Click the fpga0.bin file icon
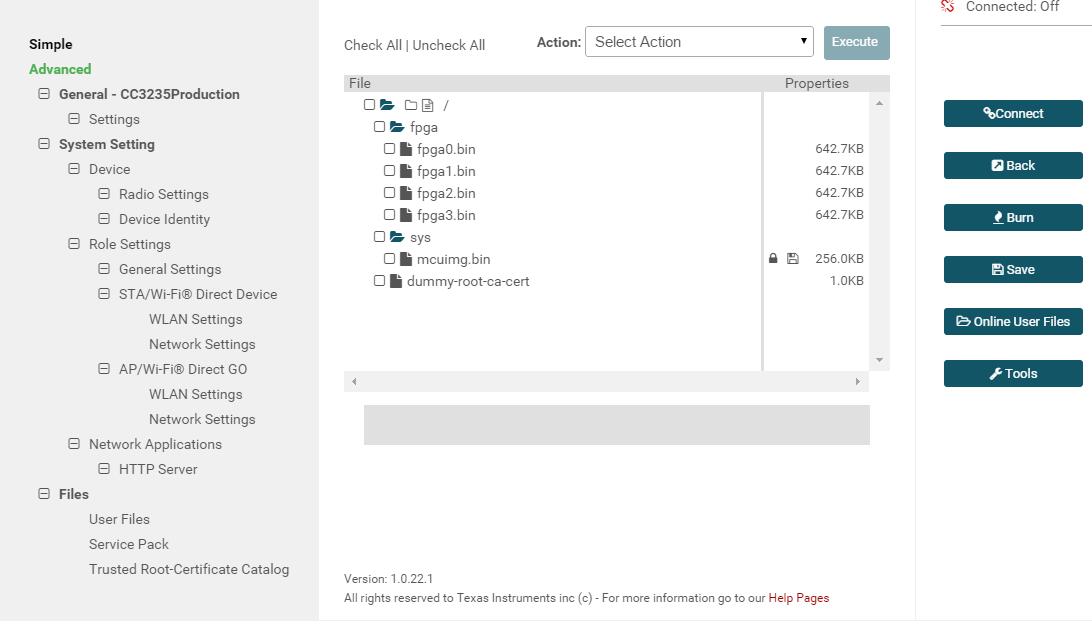Image resolution: width=1092 pixels, height=627 pixels. [406, 149]
